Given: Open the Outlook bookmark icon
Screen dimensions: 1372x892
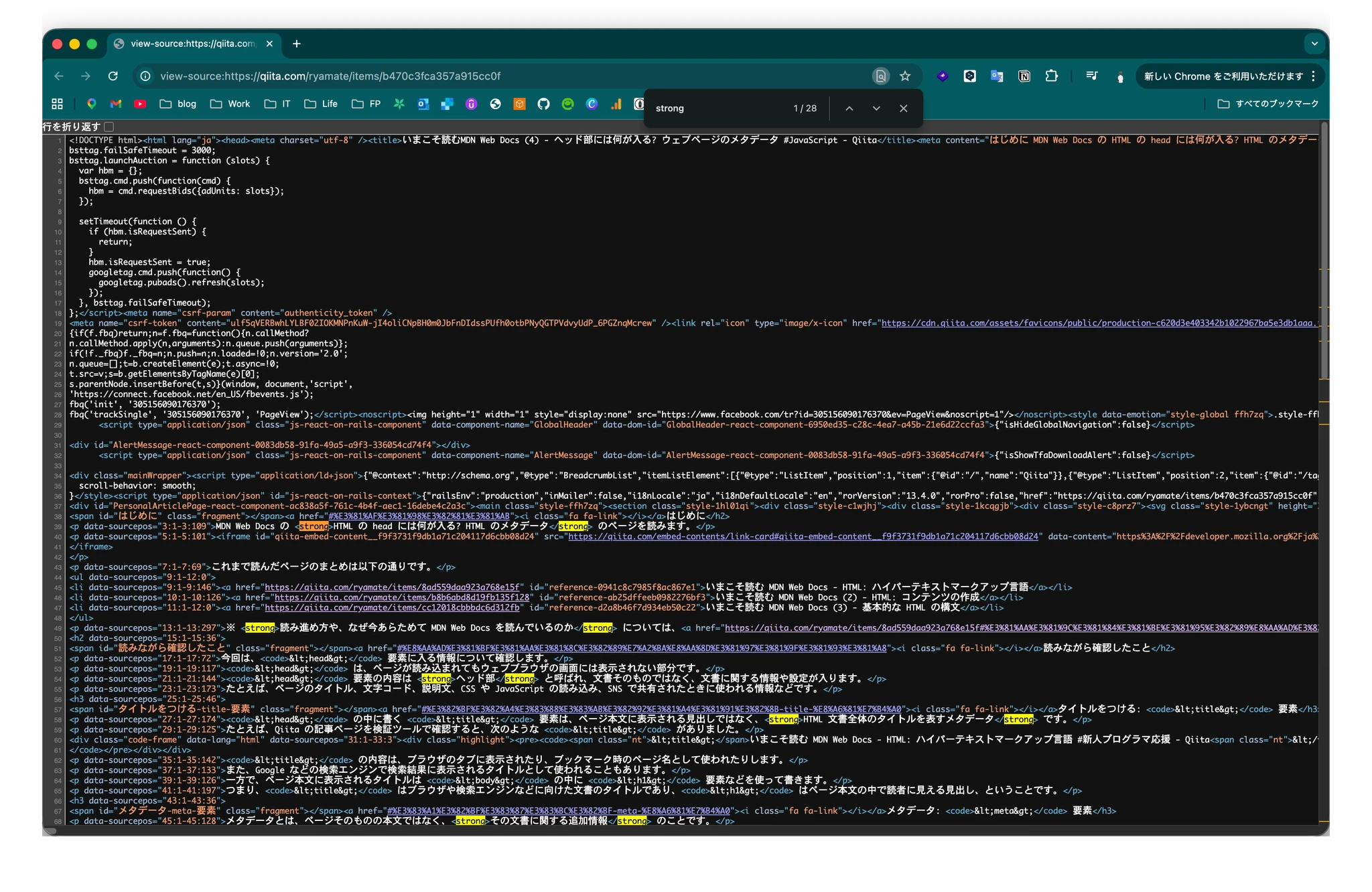Looking at the screenshot, I should coord(423,104).
